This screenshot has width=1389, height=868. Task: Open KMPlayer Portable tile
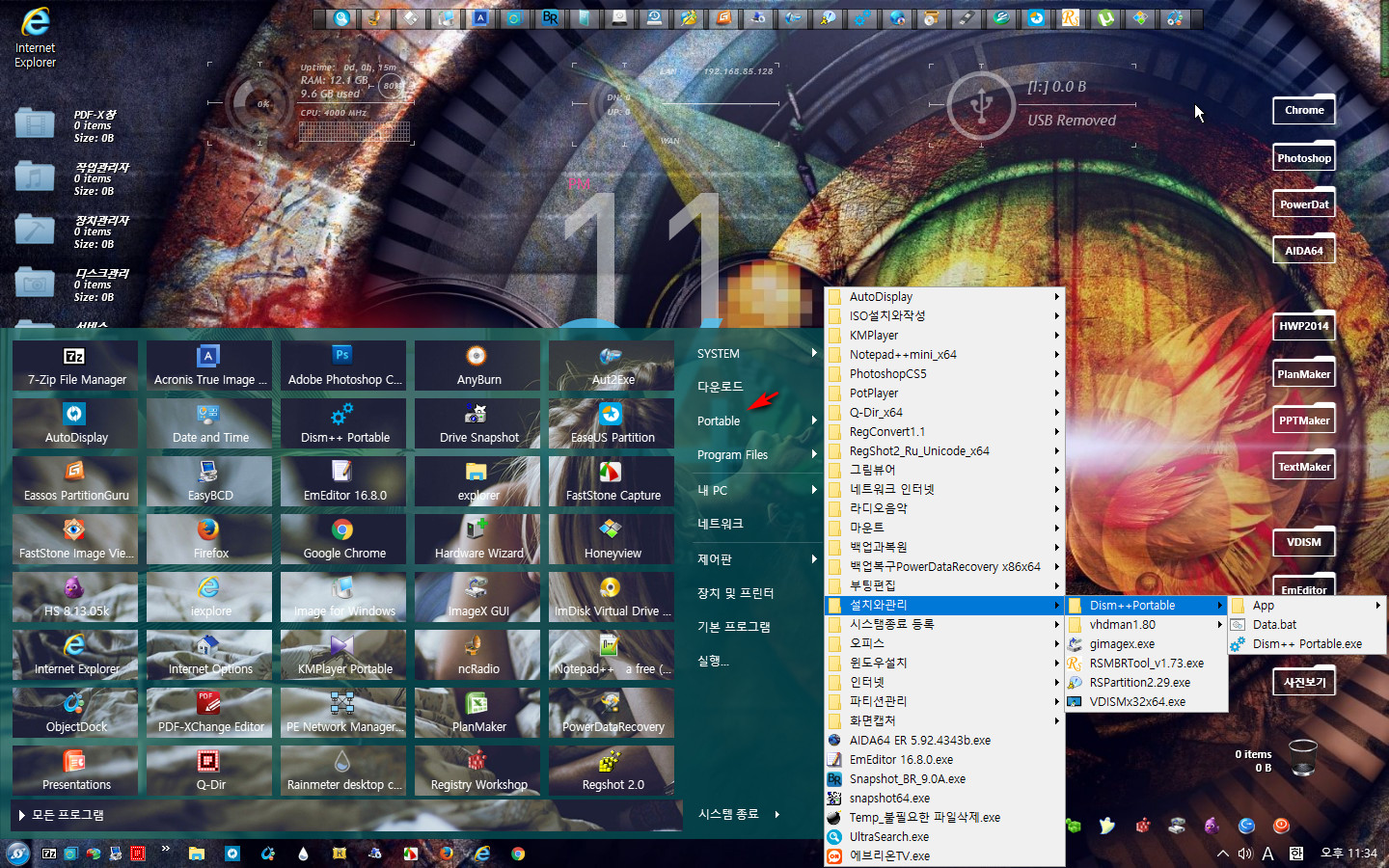pyautogui.click(x=343, y=655)
